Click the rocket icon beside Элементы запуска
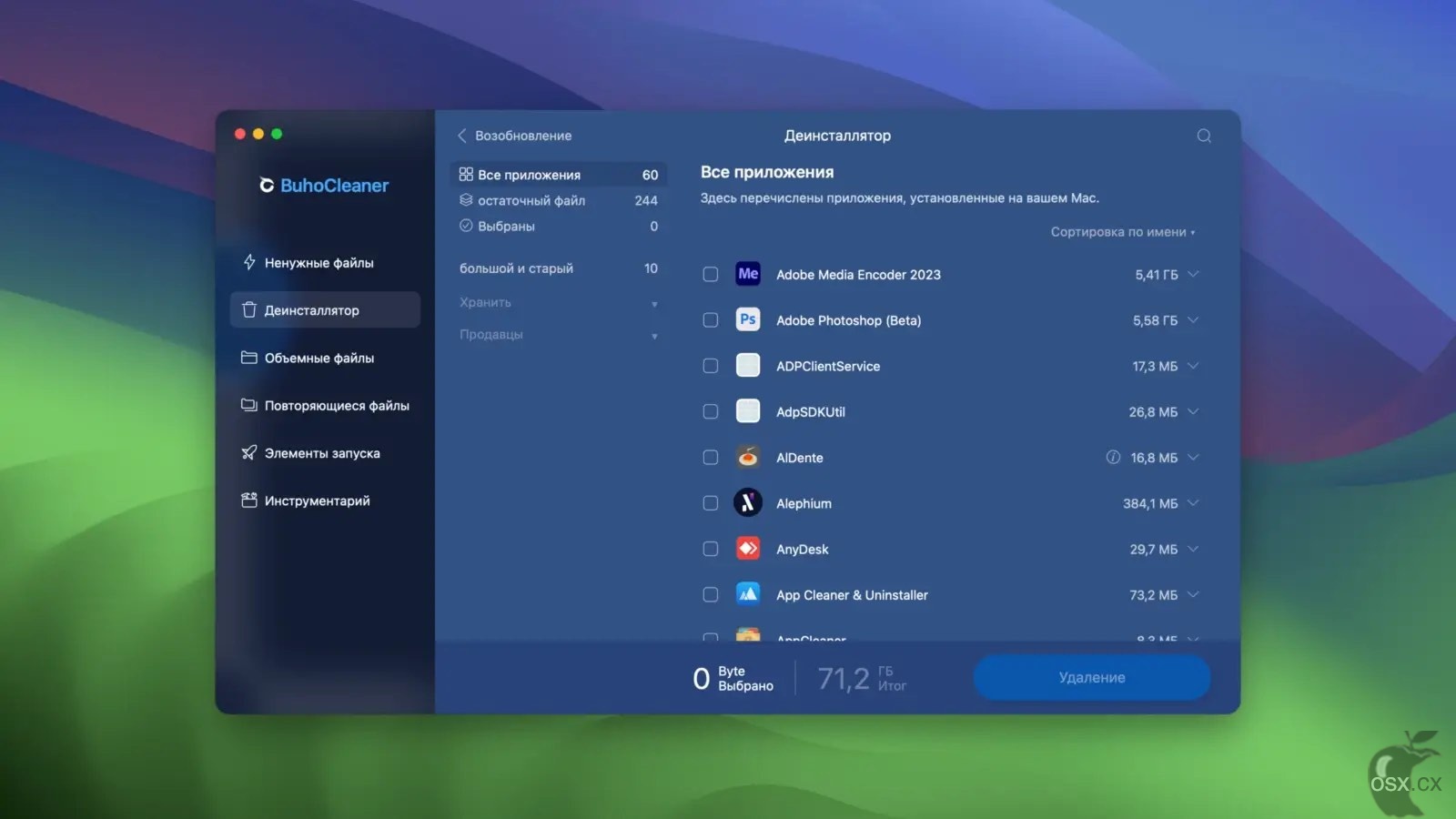 click(249, 452)
